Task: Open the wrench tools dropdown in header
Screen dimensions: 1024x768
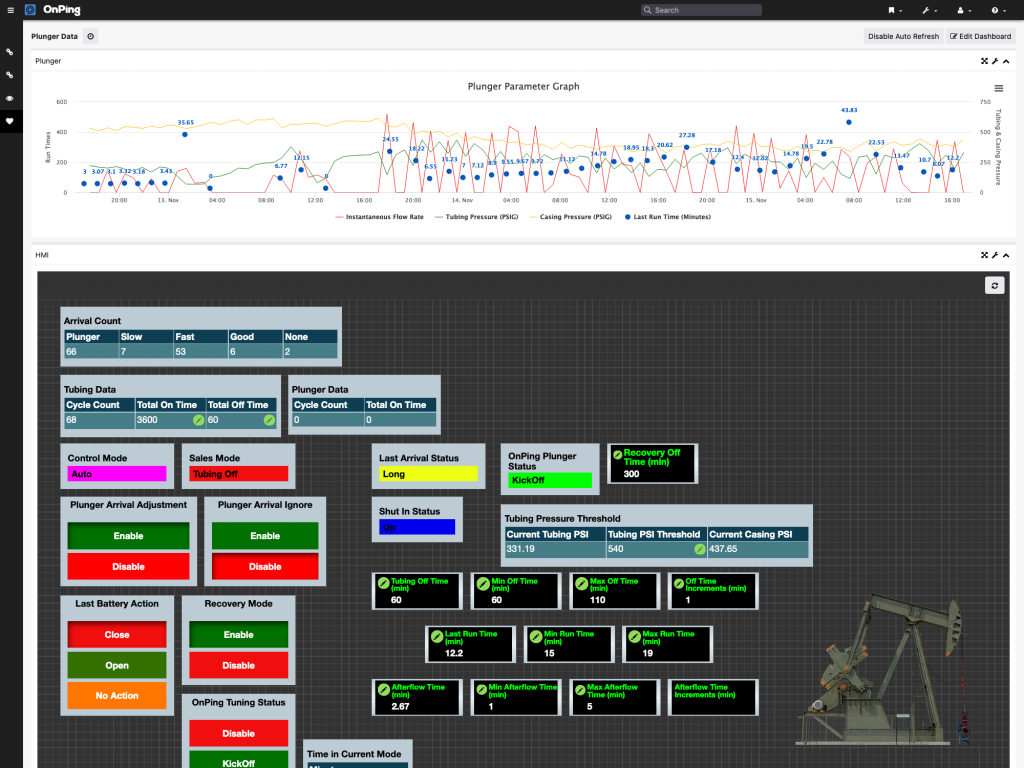Action: [929, 10]
